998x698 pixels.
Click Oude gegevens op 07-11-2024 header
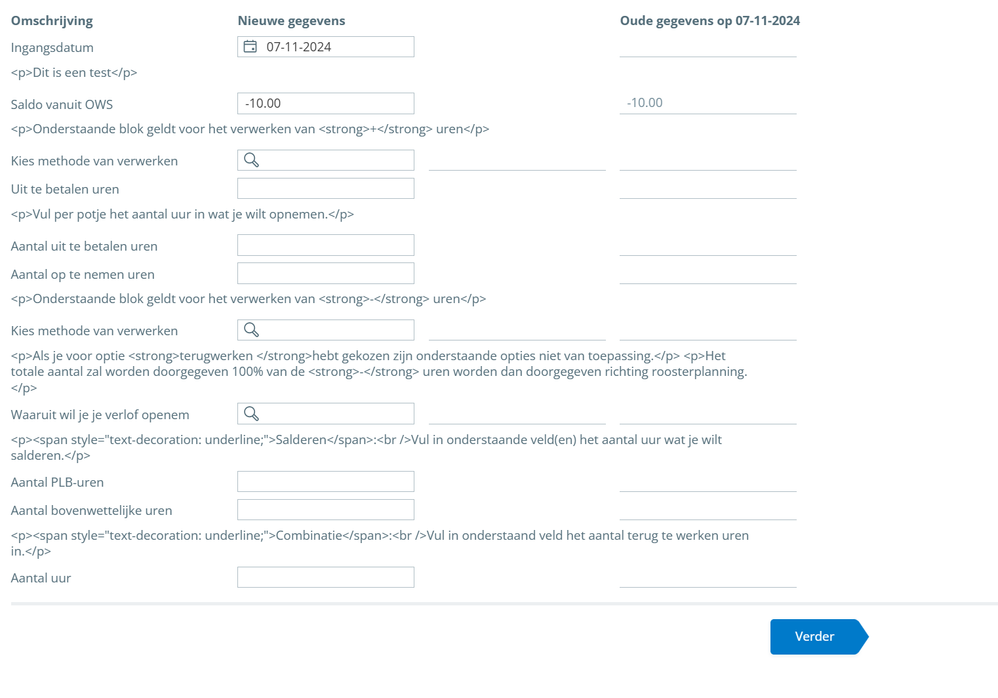(x=710, y=20)
